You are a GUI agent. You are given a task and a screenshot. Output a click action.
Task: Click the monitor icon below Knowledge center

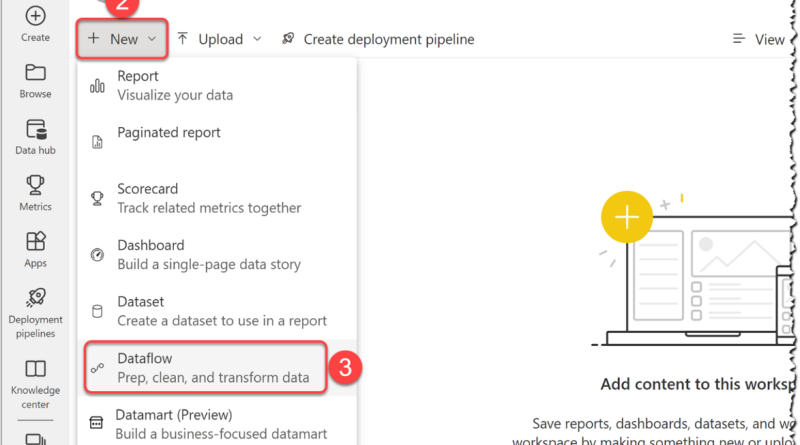(x=36, y=439)
